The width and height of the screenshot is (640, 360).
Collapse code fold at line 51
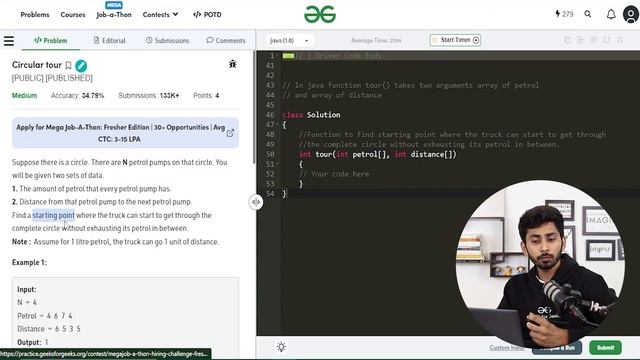(278, 164)
